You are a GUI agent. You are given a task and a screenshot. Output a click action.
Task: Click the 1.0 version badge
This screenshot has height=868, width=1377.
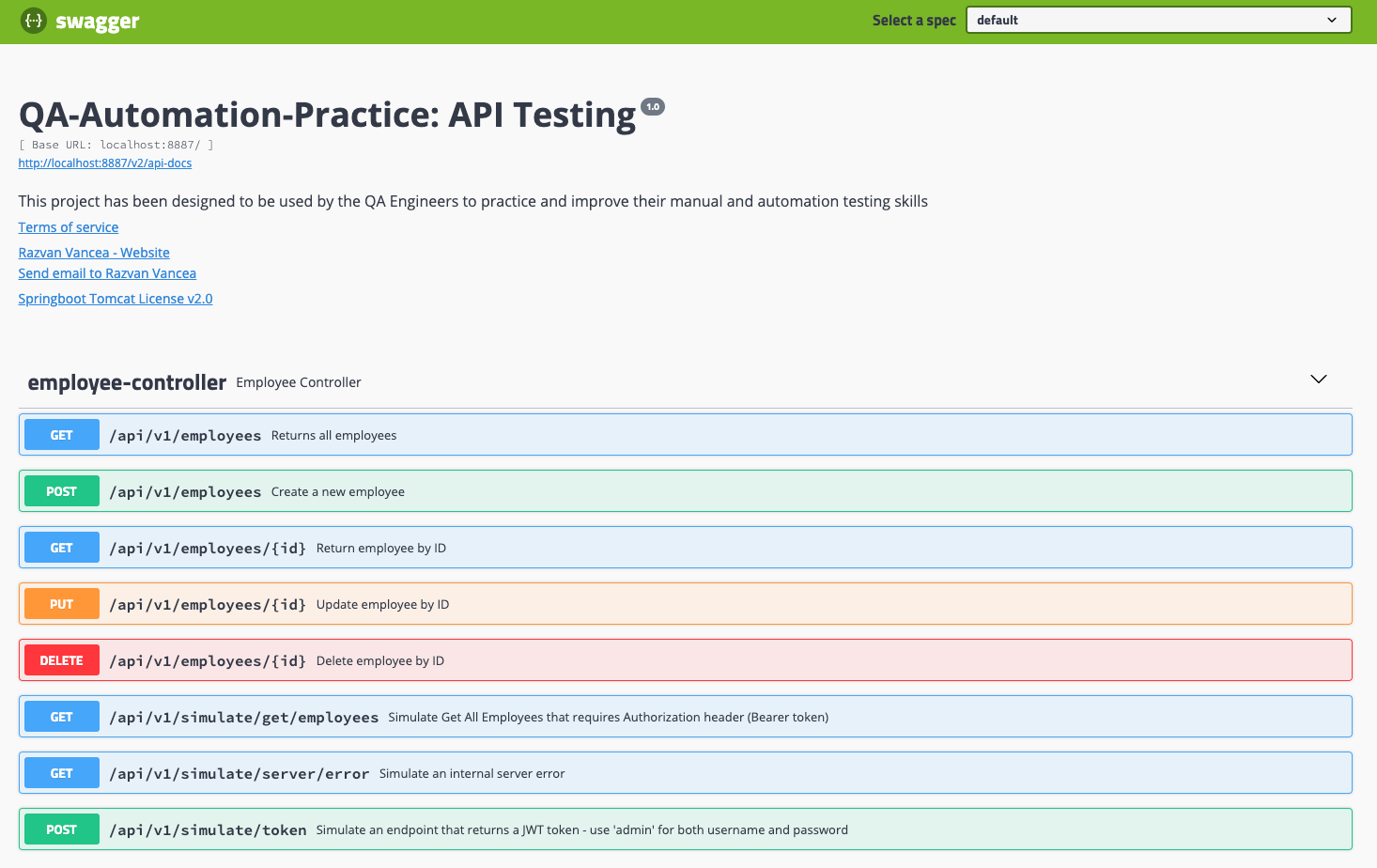pos(653,106)
